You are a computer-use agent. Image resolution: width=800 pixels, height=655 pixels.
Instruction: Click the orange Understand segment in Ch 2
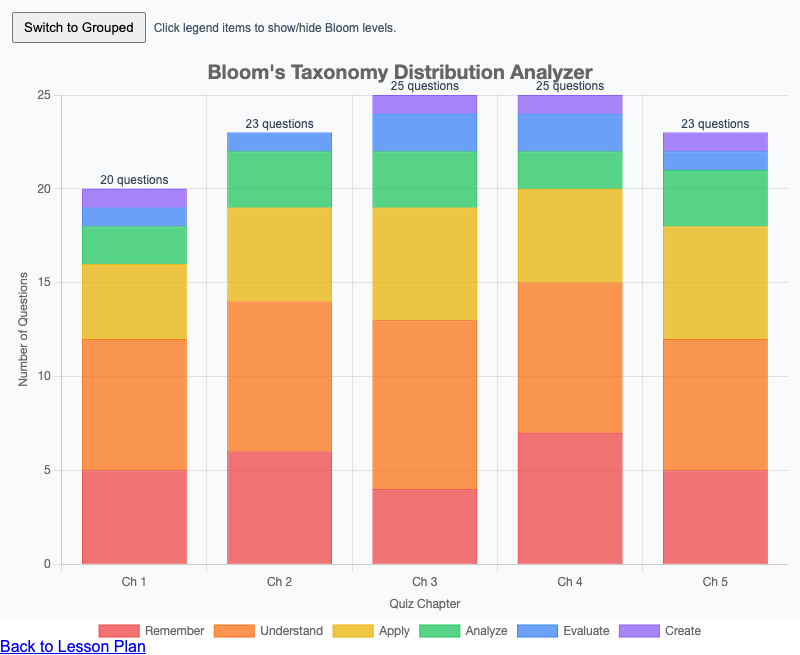tap(279, 376)
